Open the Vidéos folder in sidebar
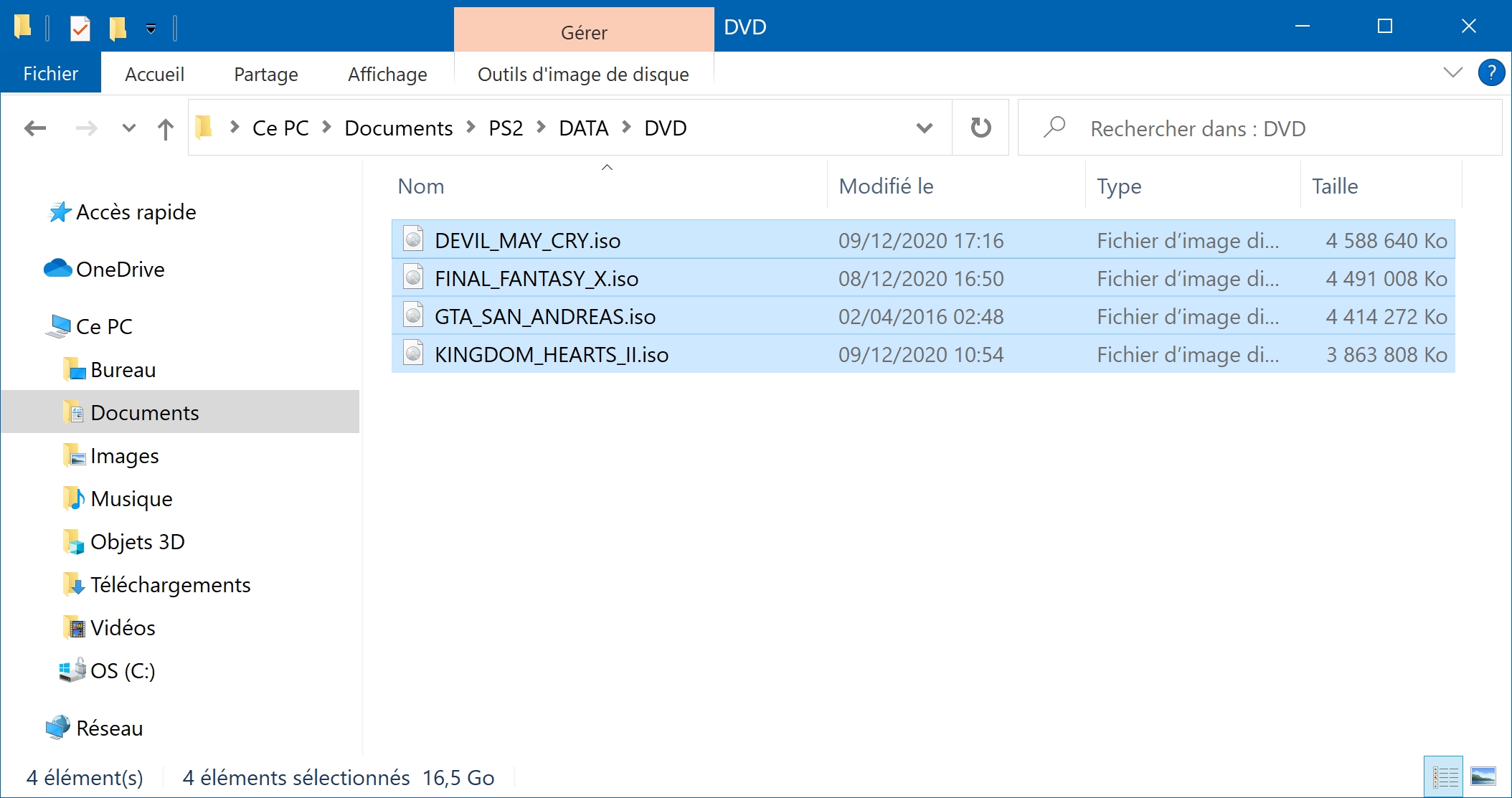This screenshot has width=1512, height=798. tap(123, 627)
